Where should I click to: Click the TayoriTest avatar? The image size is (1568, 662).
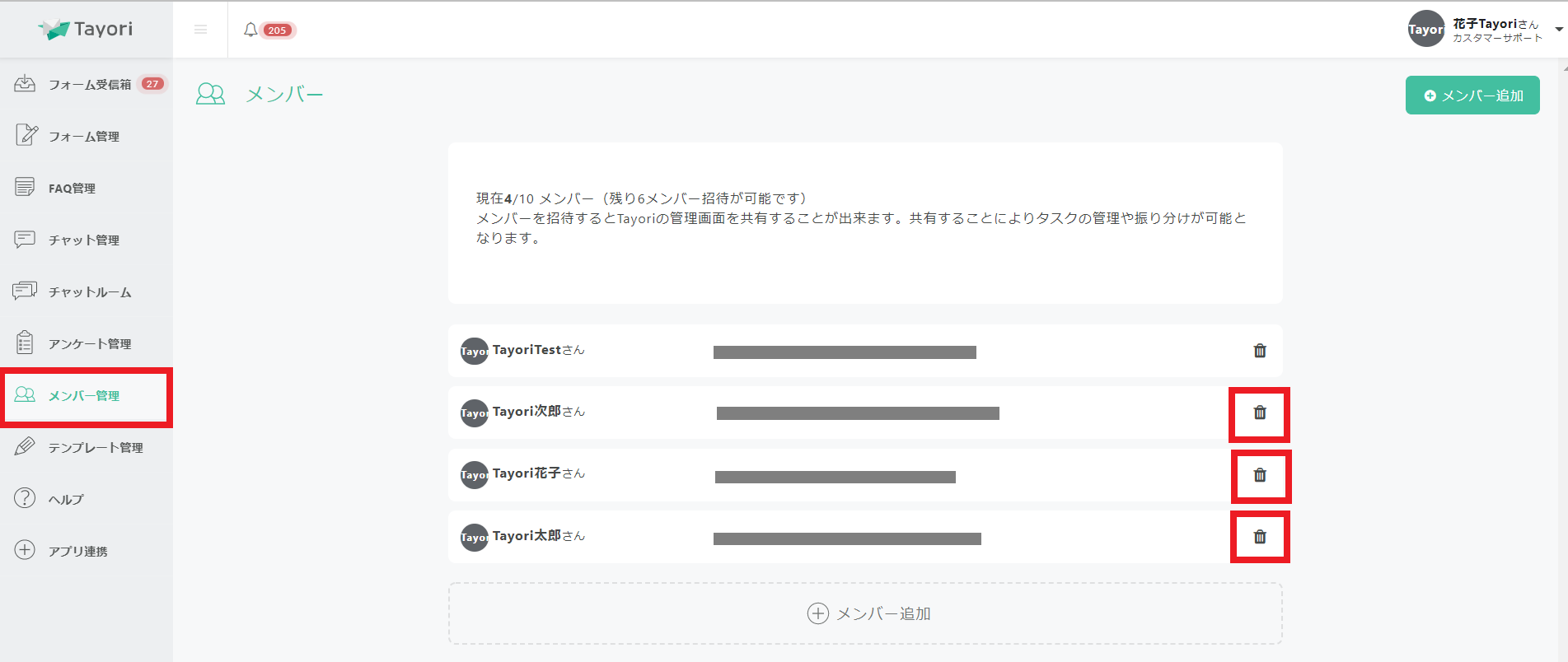point(474,352)
